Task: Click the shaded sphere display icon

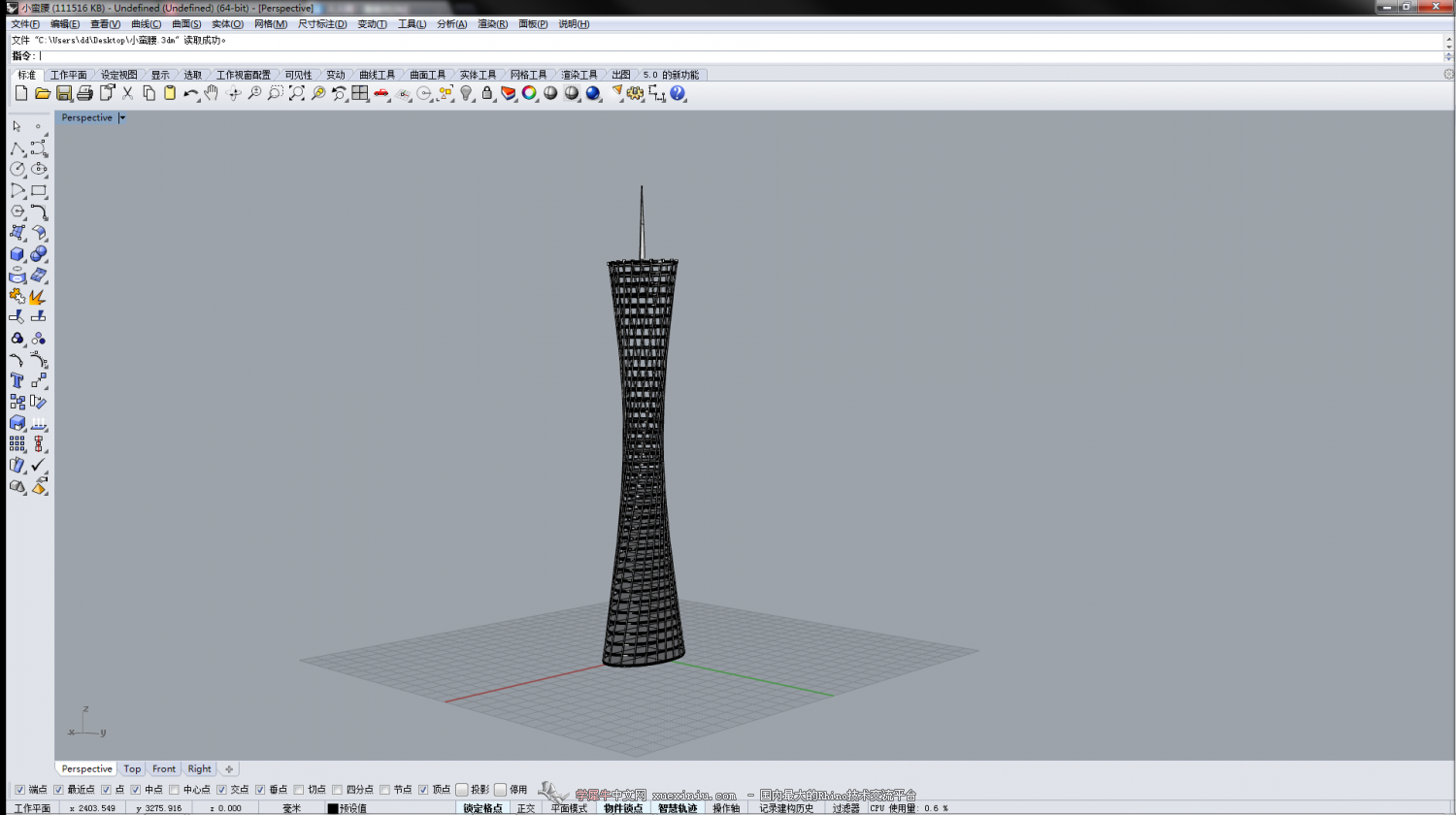Action: pos(550,93)
